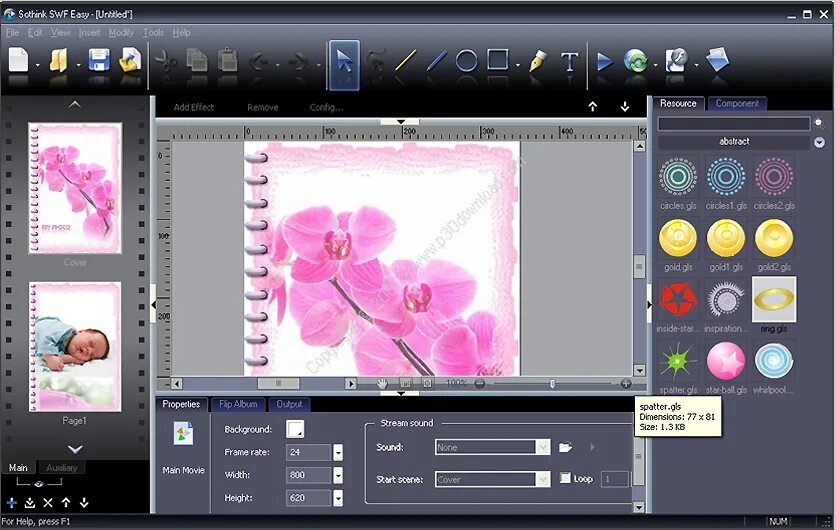
Task: Open the File menu
Action: click(x=12, y=33)
